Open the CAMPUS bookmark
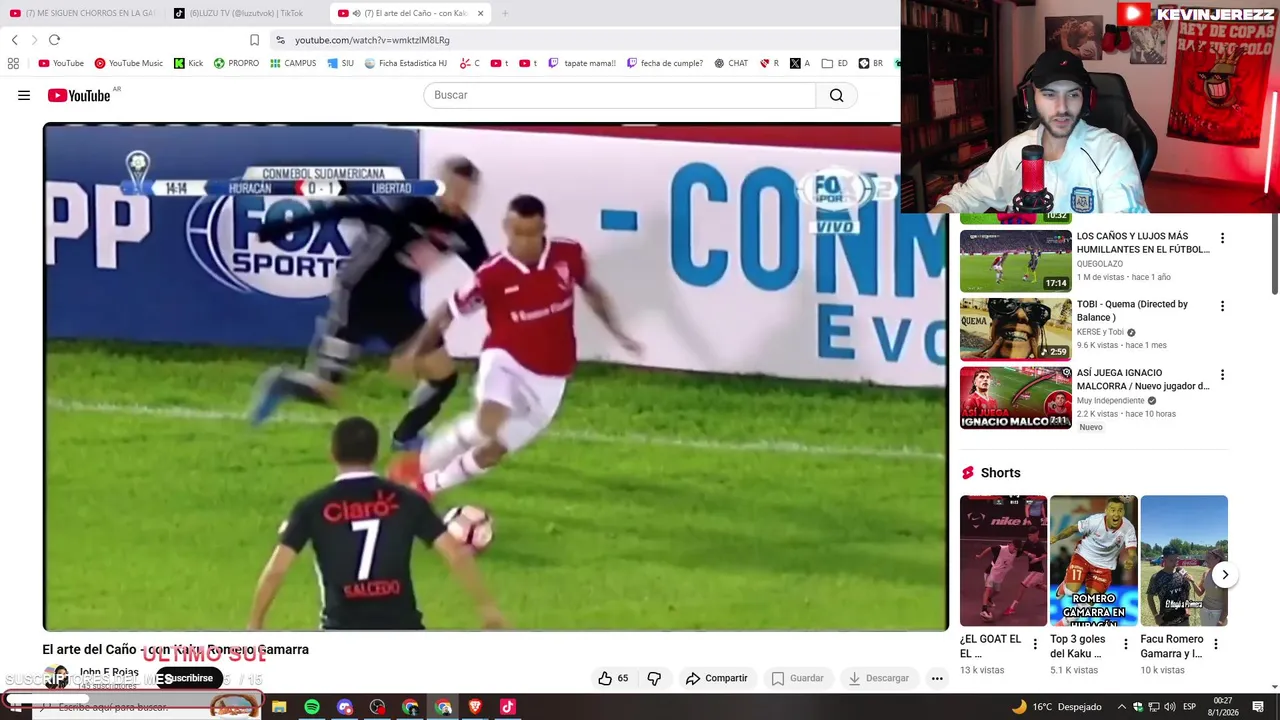 click(x=293, y=63)
